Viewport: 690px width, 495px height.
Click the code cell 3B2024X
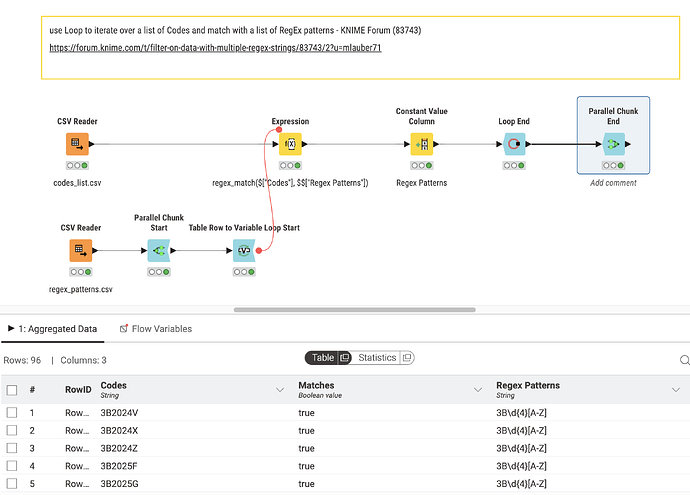click(x=119, y=430)
